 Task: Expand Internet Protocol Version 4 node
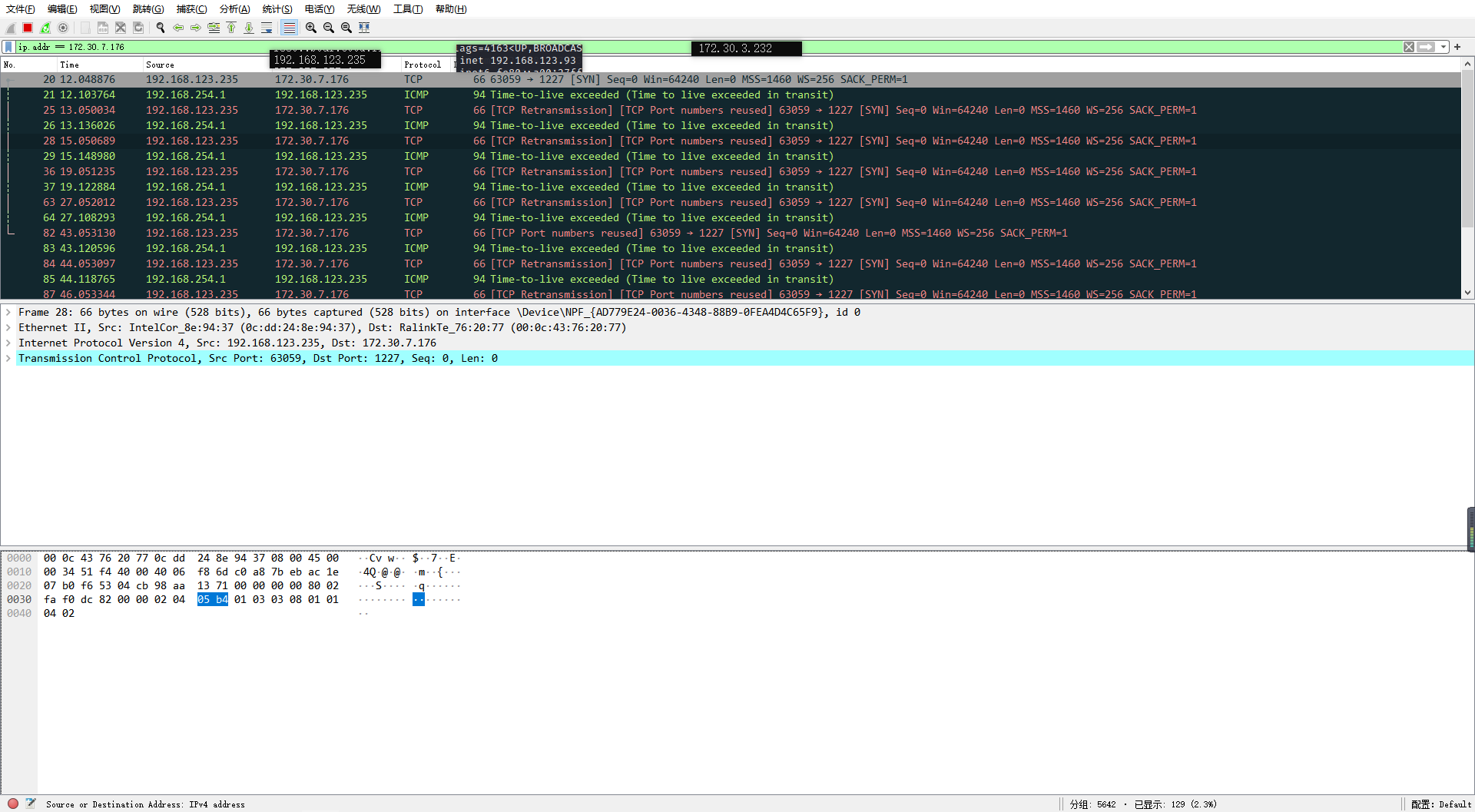8,343
